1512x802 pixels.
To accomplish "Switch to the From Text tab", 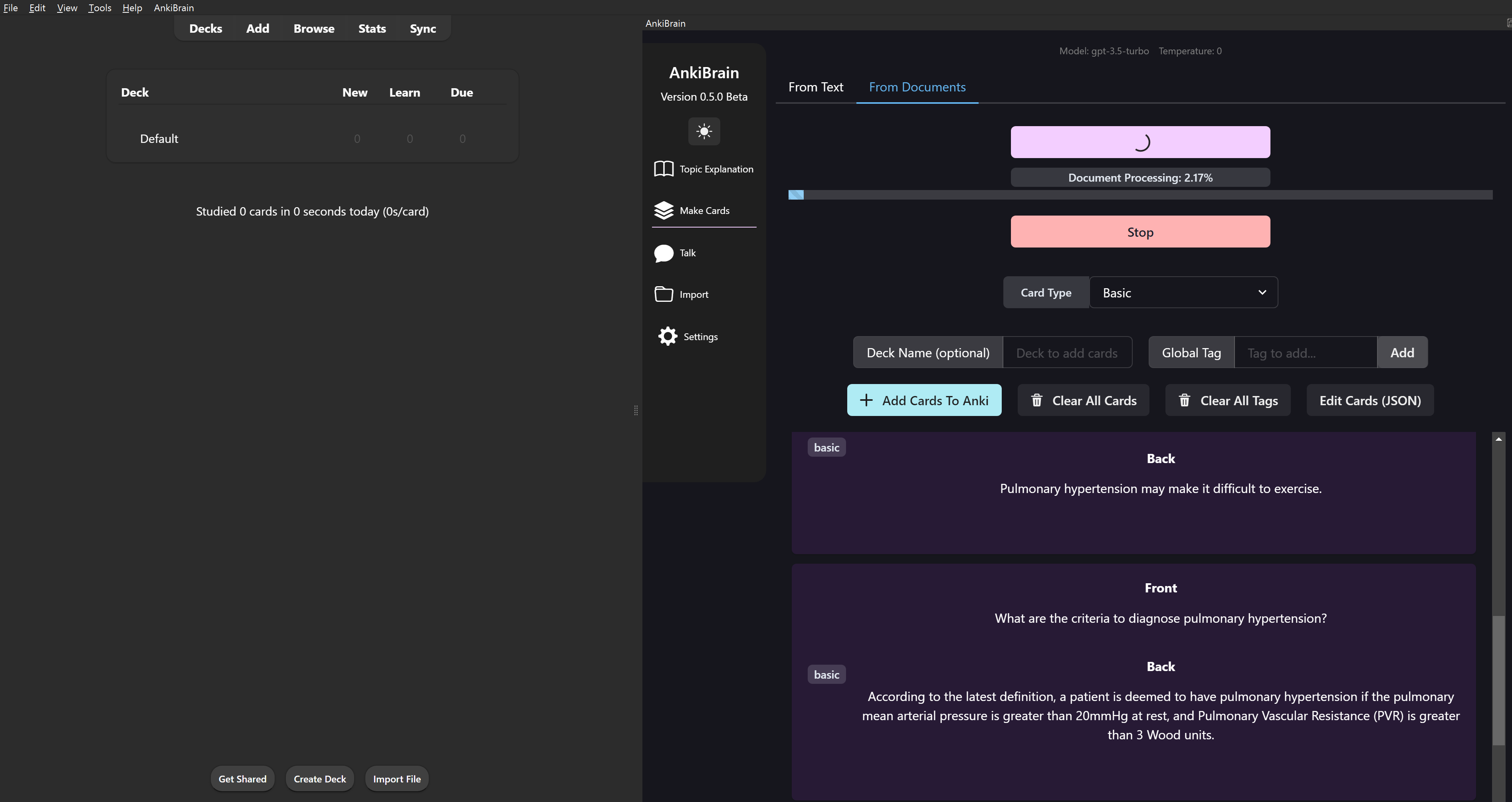I will point(815,87).
